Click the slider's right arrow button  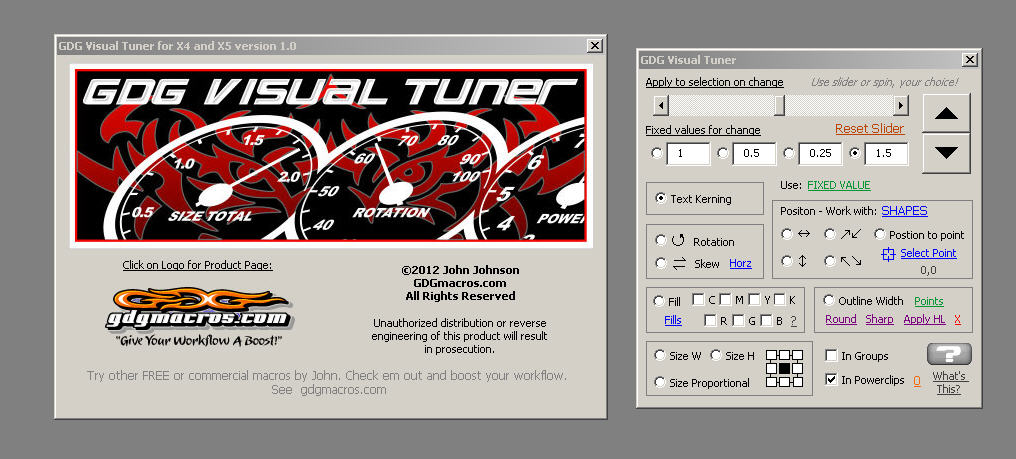(900, 105)
